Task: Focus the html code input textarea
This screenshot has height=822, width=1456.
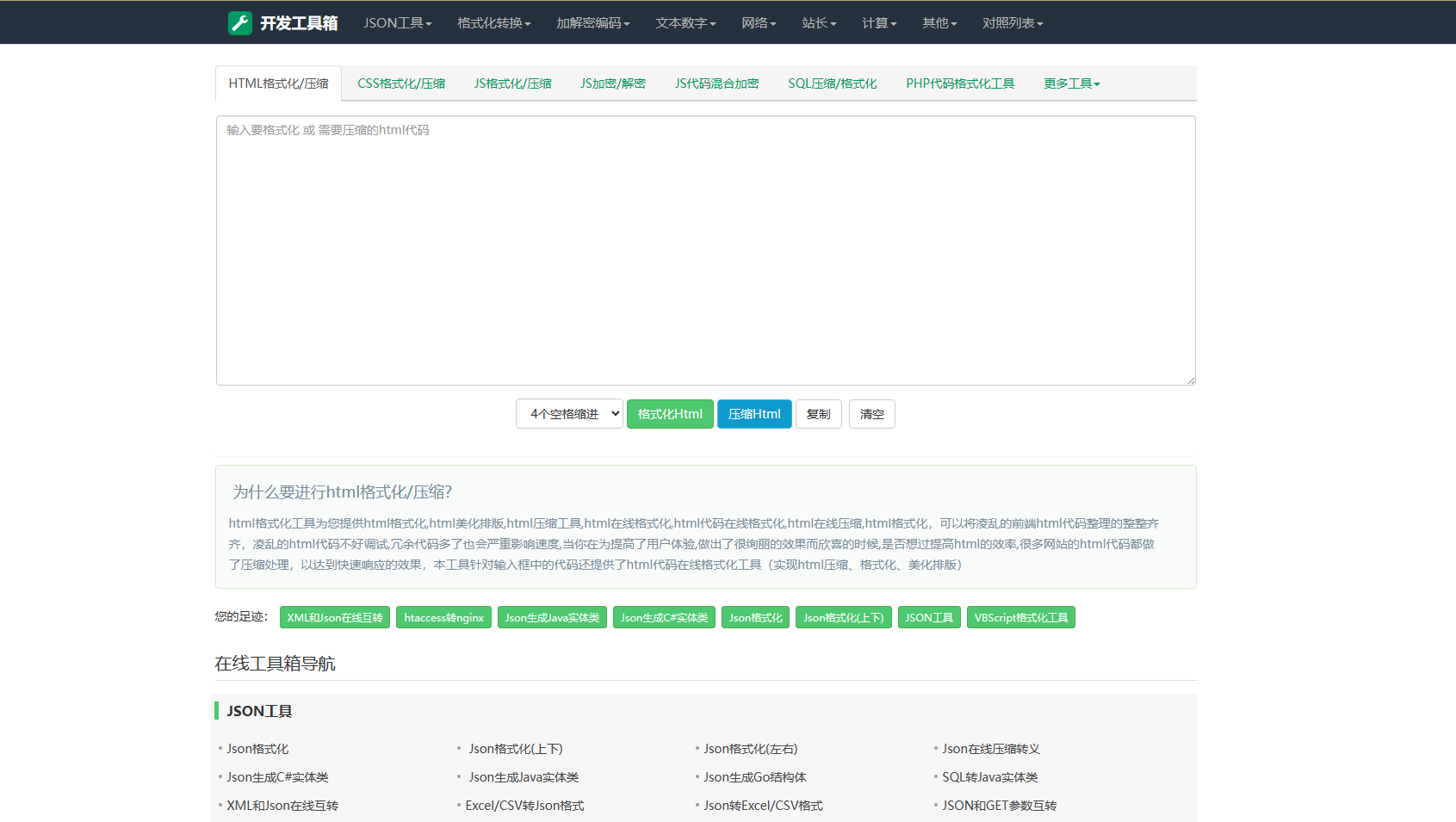Action: click(x=705, y=250)
